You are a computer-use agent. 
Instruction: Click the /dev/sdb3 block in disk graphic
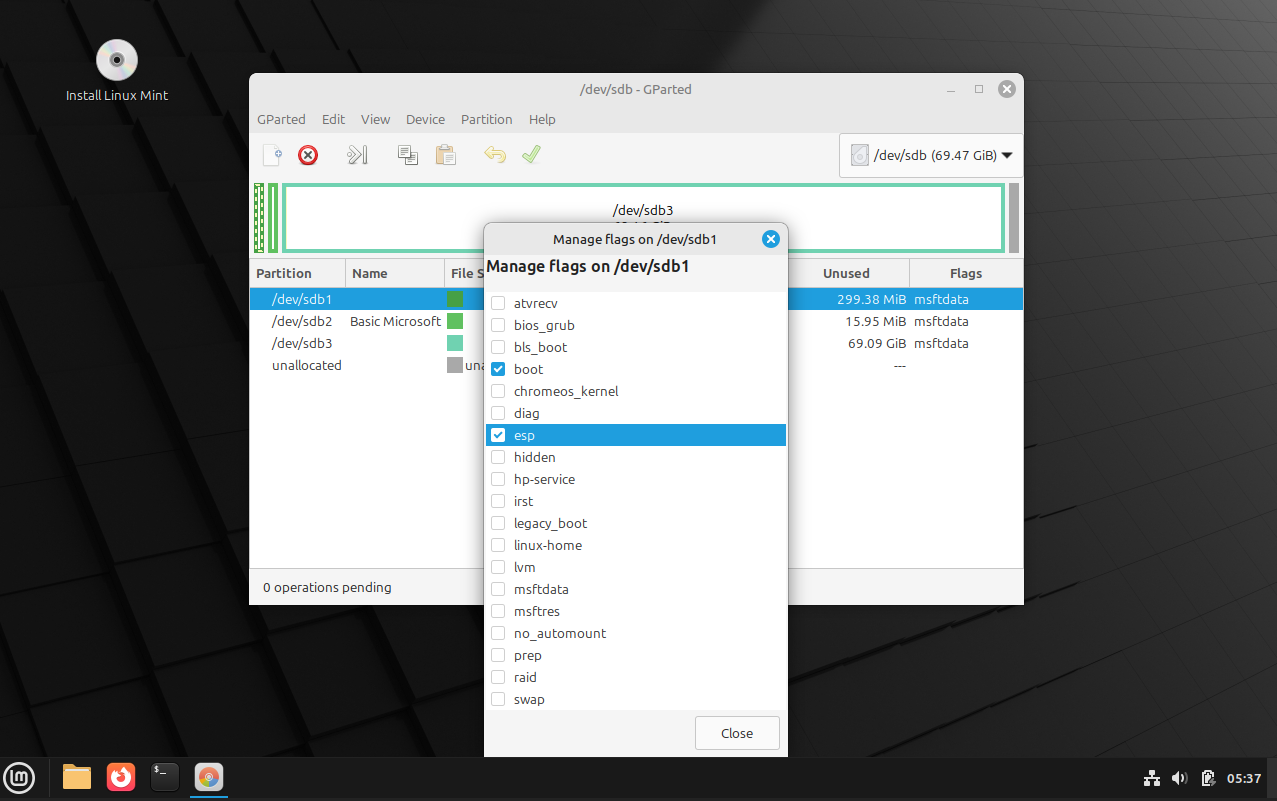[643, 217]
